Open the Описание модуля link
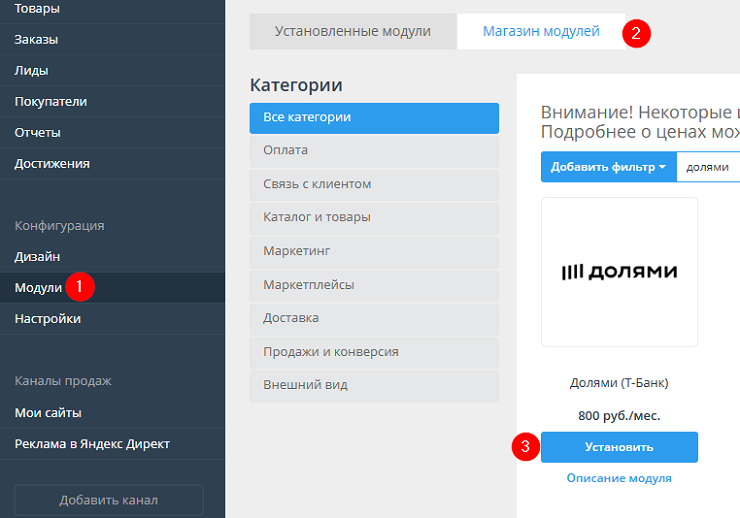 pyautogui.click(x=619, y=478)
